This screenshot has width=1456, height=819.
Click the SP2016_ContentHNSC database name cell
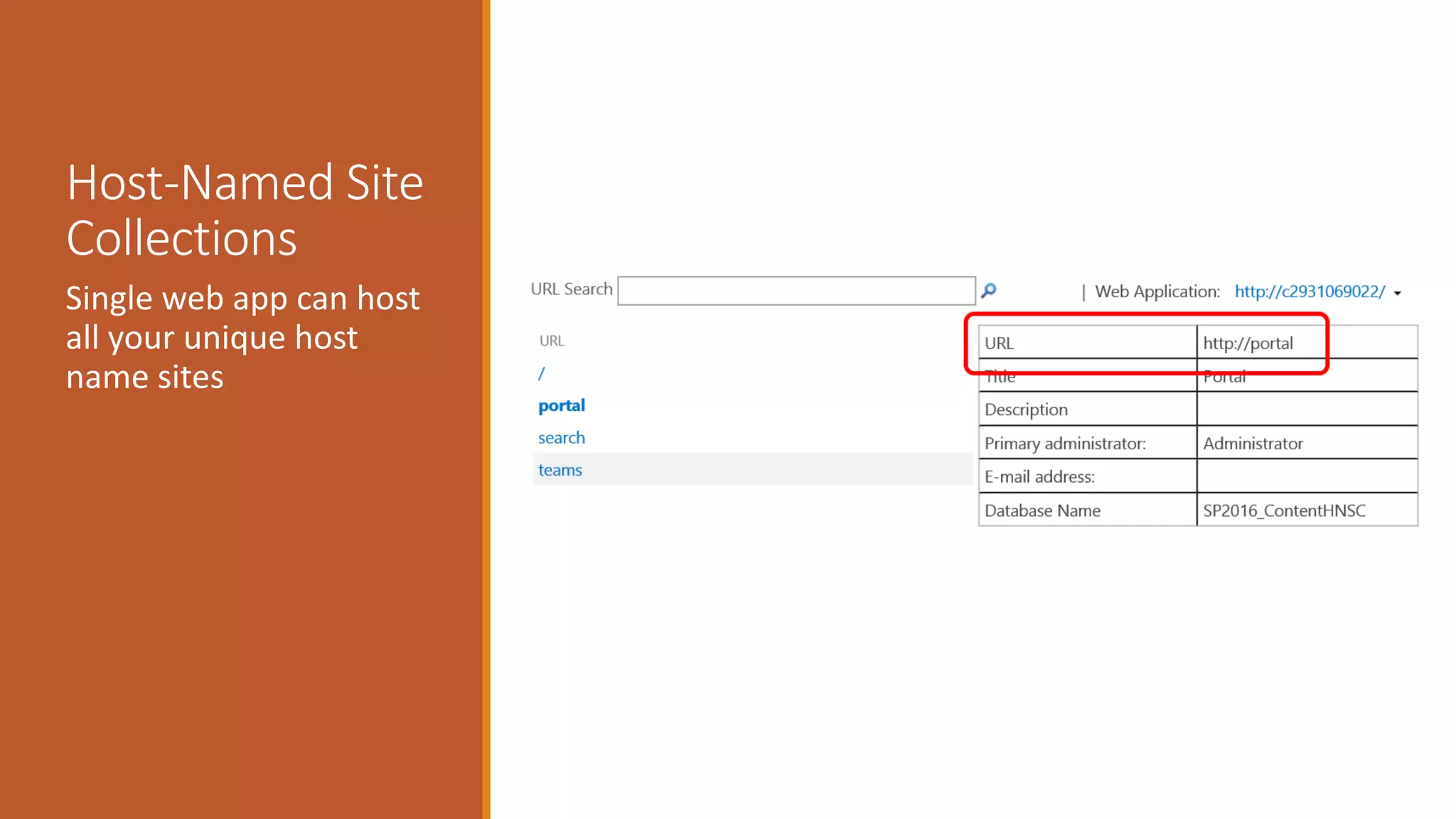(x=1307, y=510)
